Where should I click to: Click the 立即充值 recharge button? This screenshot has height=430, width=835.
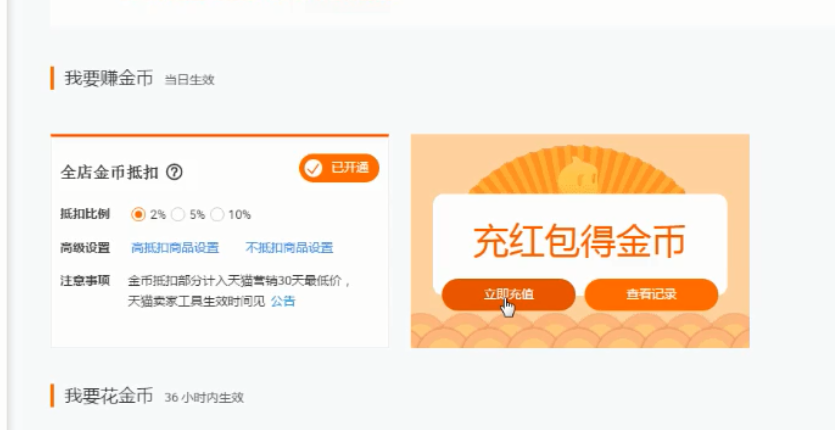pos(509,294)
